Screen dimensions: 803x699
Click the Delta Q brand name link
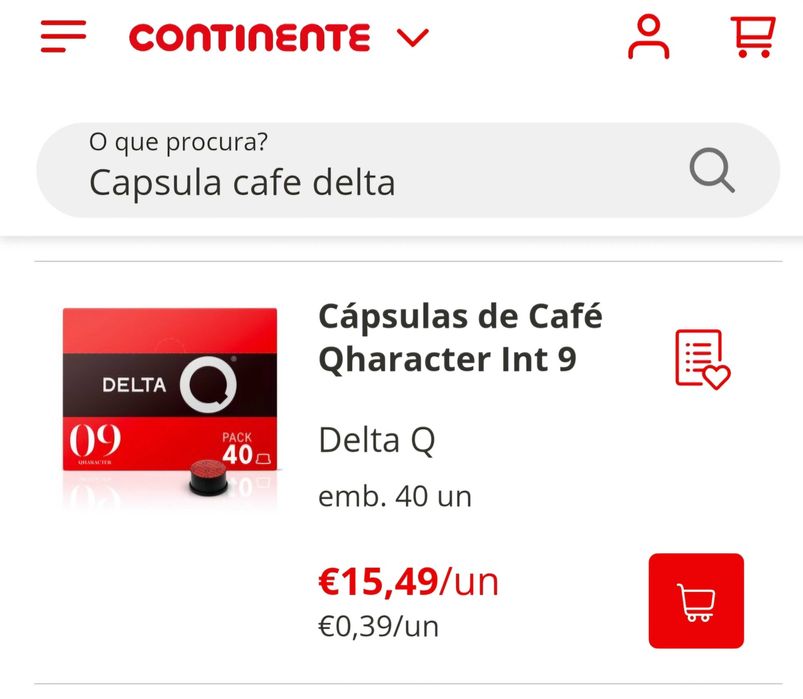[x=376, y=441]
